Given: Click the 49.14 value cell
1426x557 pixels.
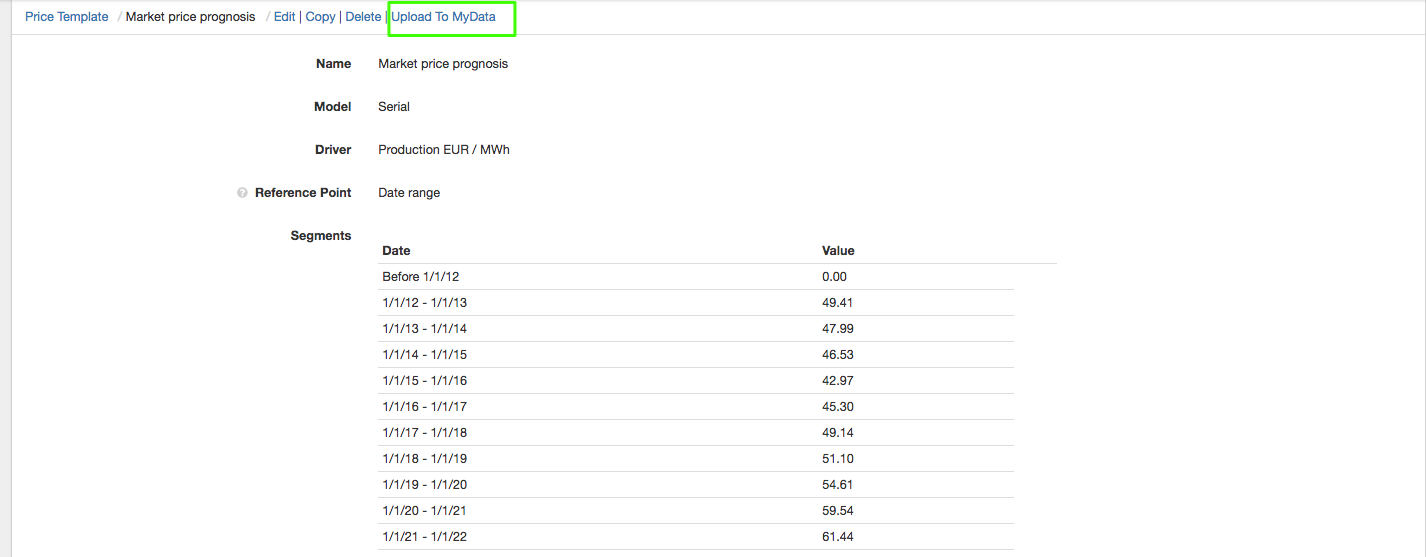Looking at the screenshot, I should coord(837,433).
